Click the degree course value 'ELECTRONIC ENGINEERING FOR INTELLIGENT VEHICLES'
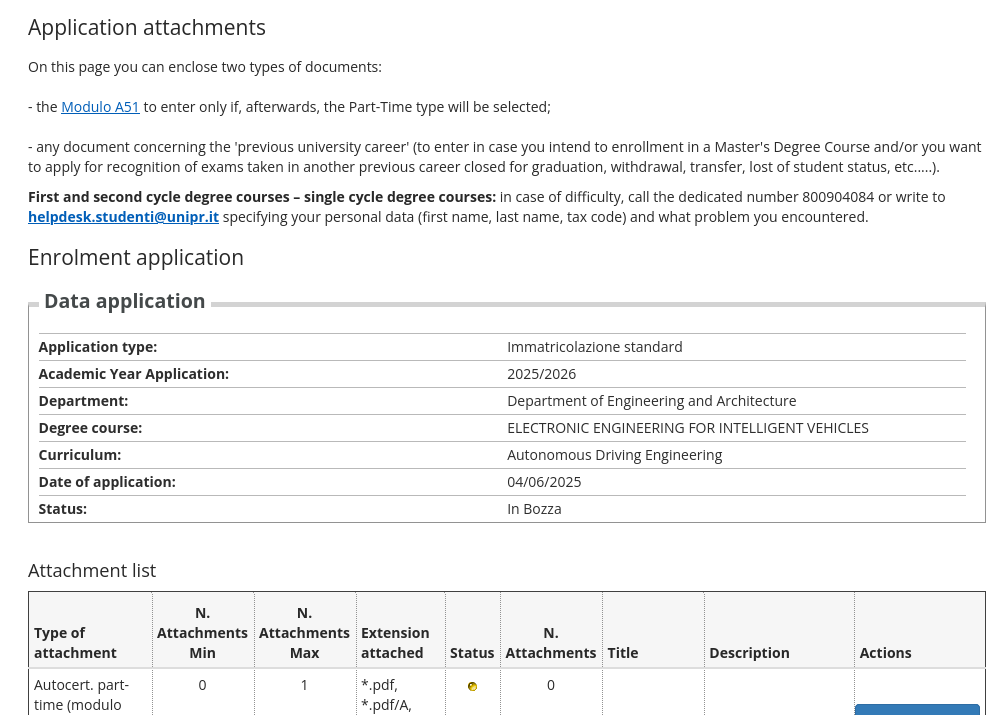1001x715 pixels. pos(687,428)
